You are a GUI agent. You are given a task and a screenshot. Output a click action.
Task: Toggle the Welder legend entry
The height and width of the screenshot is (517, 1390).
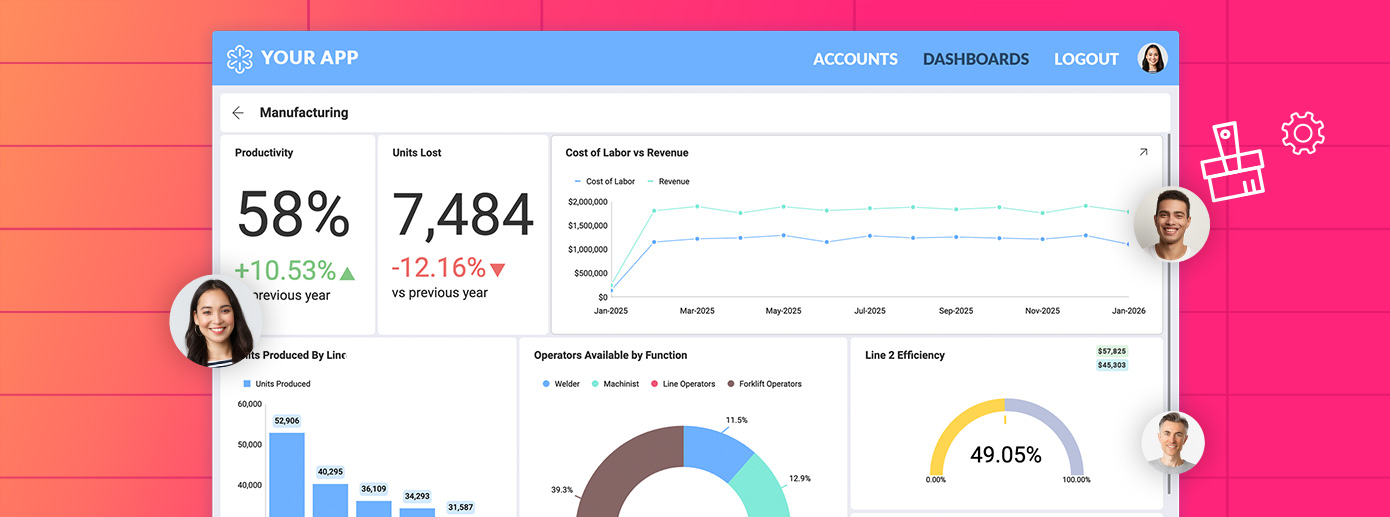[x=561, y=384]
